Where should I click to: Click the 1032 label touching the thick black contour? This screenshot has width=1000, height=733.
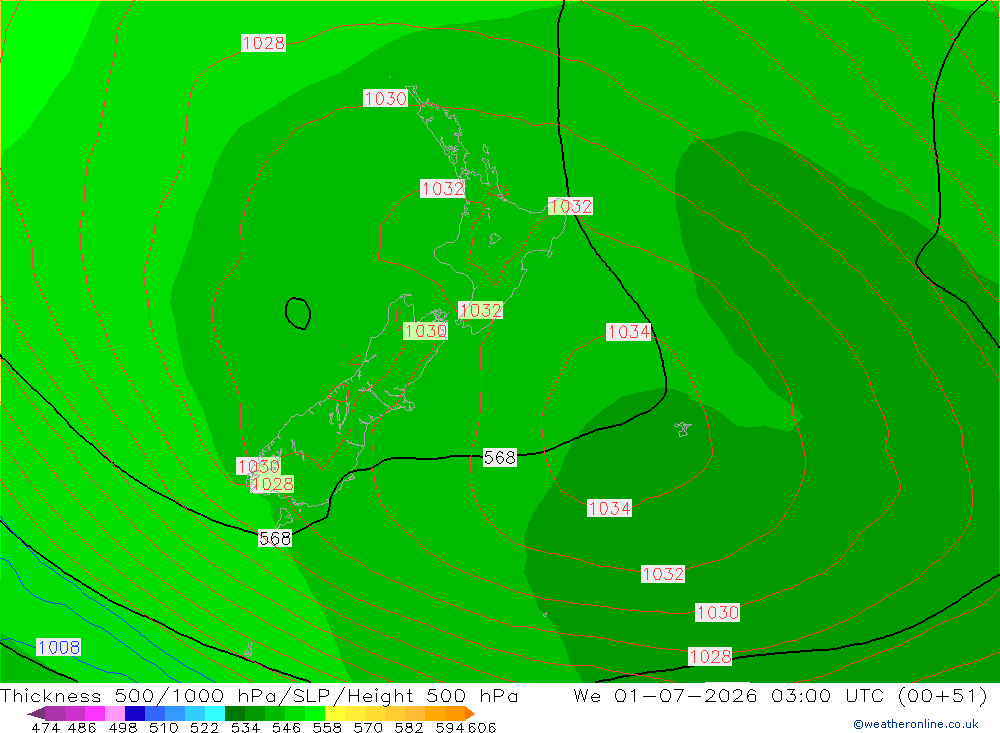pyautogui.click(x=571, y=206)
